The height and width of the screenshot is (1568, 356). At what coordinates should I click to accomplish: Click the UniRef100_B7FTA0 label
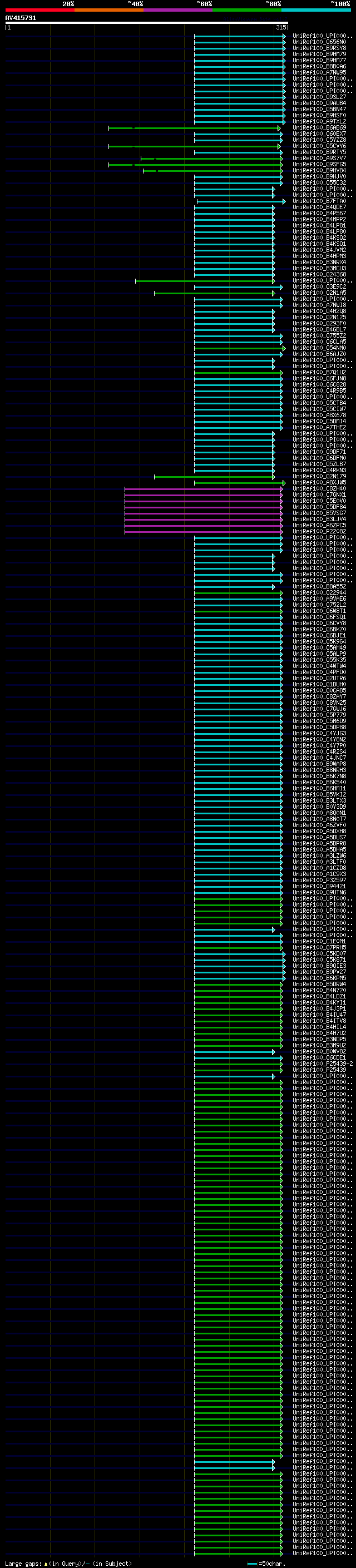point(319,201)
